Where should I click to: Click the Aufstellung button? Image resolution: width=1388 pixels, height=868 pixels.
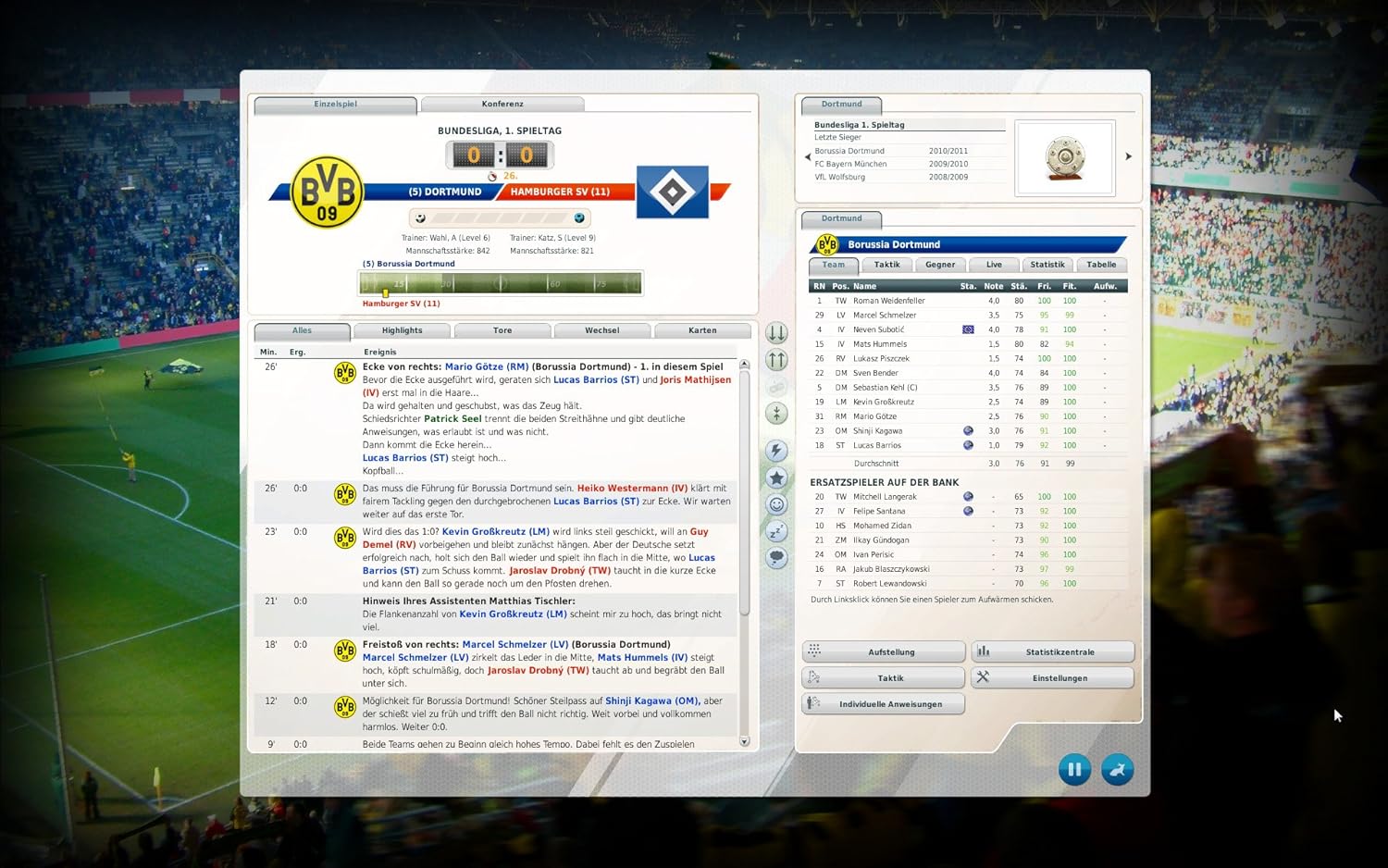pyautogui.click(x=884, y=652)
